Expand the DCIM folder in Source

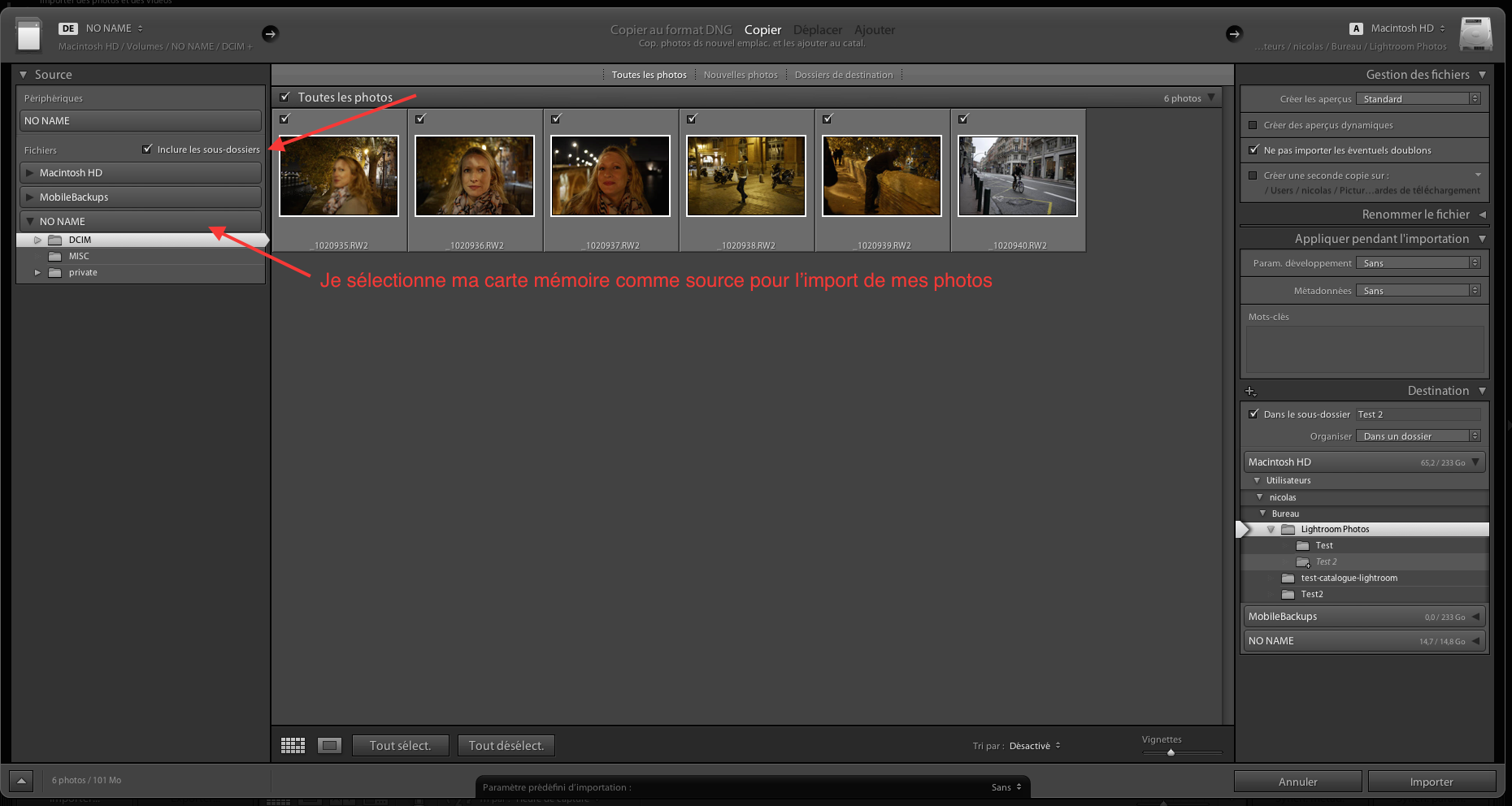click(x=37, y=240)
